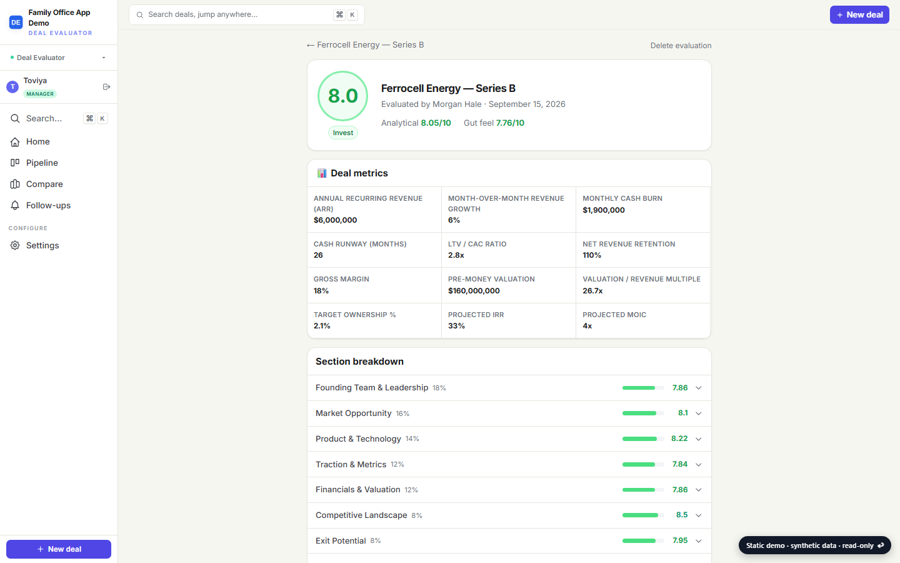
Task: Click the back arrow before Ferrocell Energy
Action: (x=311, y=45)
